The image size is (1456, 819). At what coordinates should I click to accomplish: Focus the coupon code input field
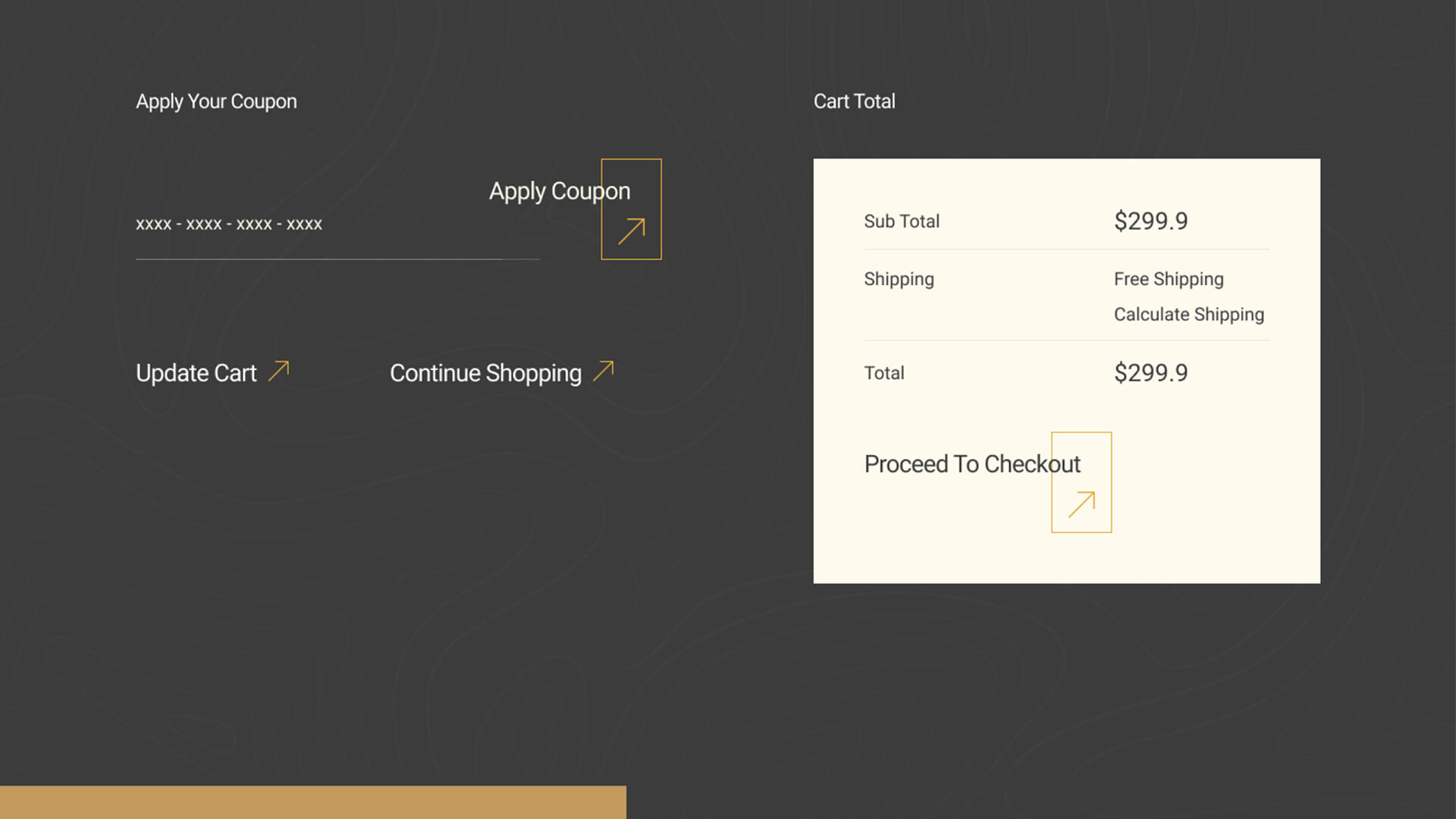pyautogui.click(x=337, y=224)
